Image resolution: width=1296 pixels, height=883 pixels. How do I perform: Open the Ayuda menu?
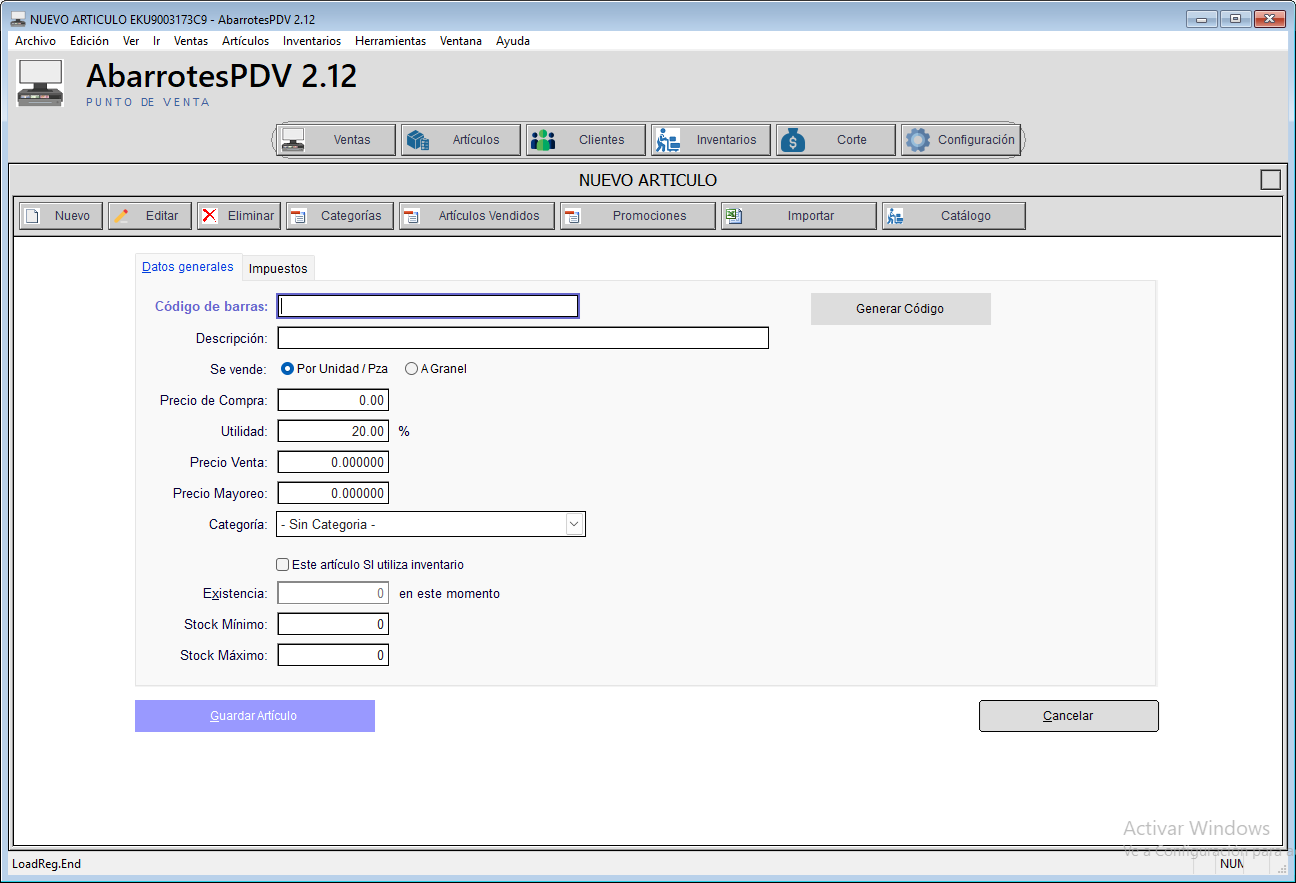click(513, 41)
